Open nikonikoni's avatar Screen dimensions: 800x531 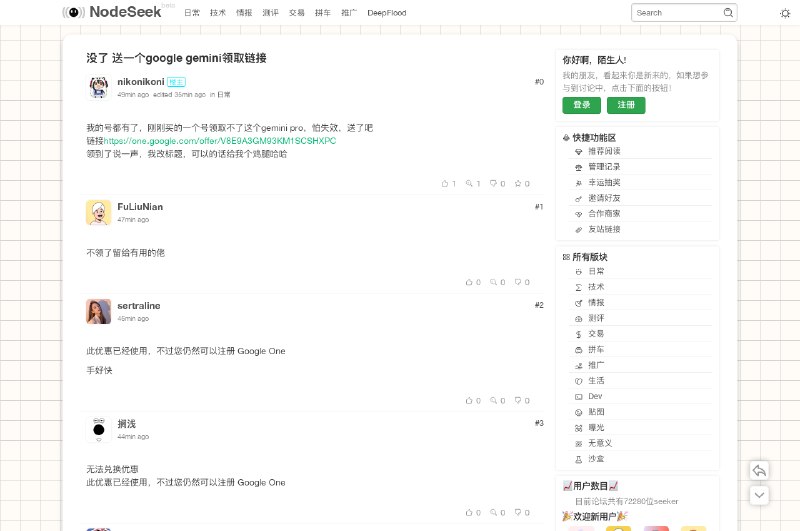[x=98, y=87]
